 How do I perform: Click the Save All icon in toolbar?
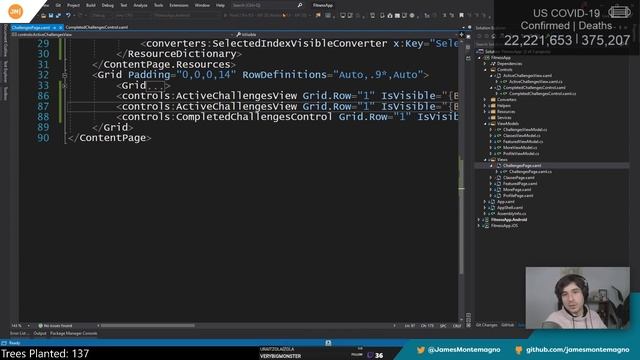(58, 16)
